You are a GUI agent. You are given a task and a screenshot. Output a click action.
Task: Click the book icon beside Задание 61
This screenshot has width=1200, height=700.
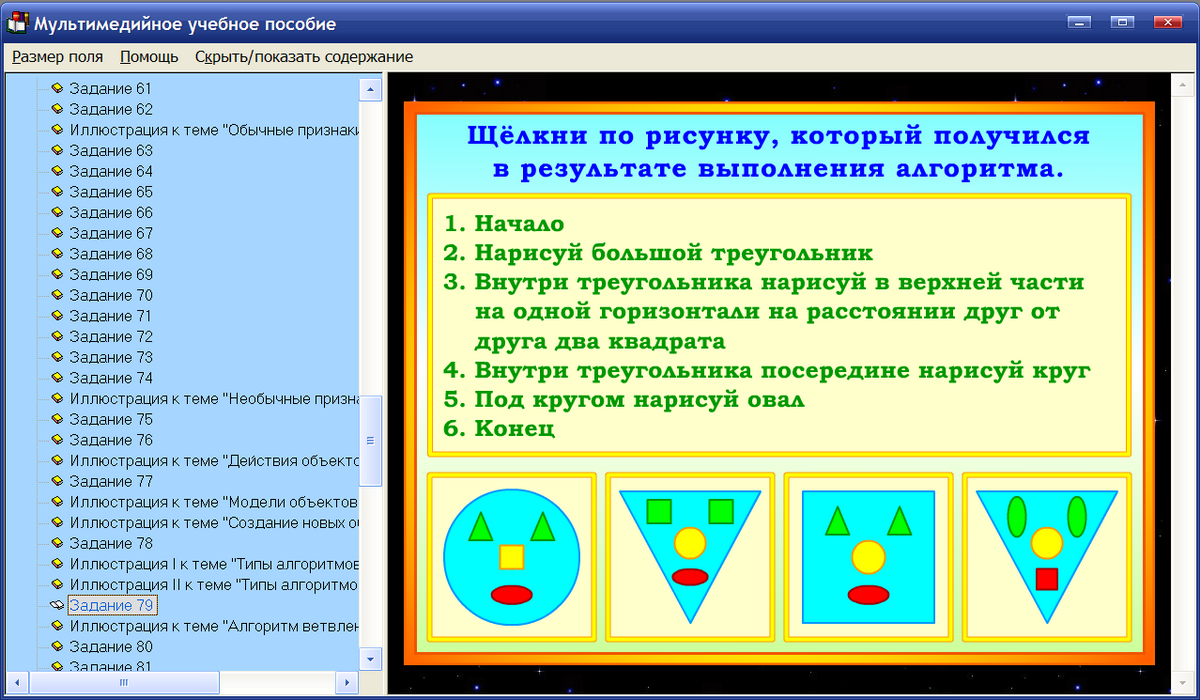57,89
